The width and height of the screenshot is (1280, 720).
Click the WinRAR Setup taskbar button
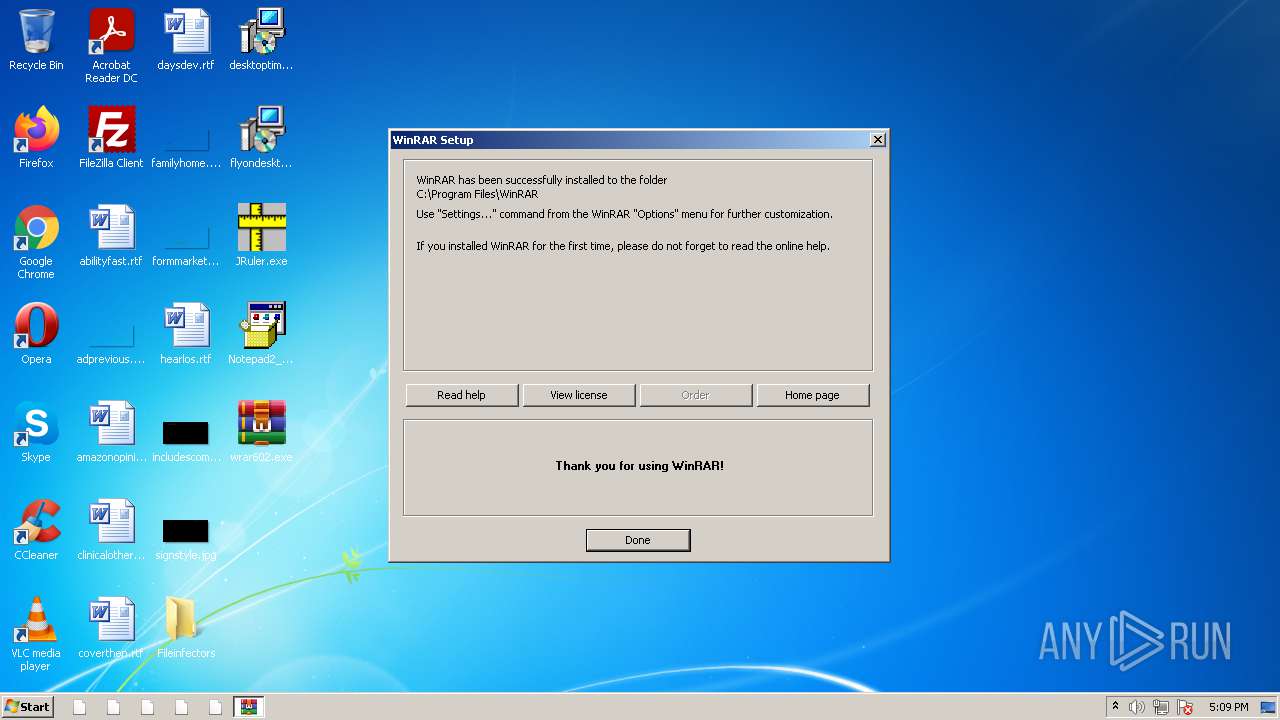tap(249, 706)
